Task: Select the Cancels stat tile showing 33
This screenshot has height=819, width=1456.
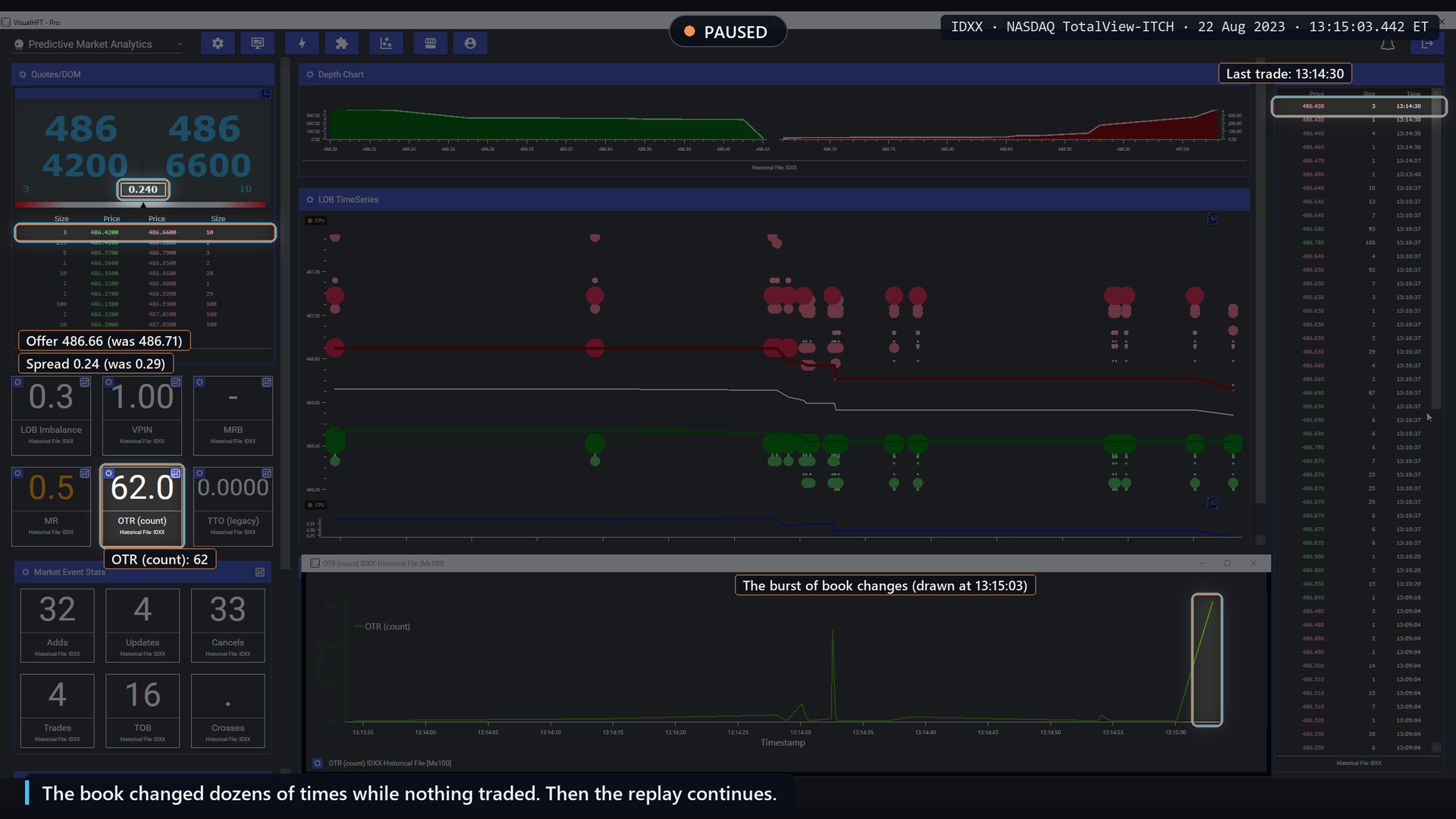Action: pos(228,626)
